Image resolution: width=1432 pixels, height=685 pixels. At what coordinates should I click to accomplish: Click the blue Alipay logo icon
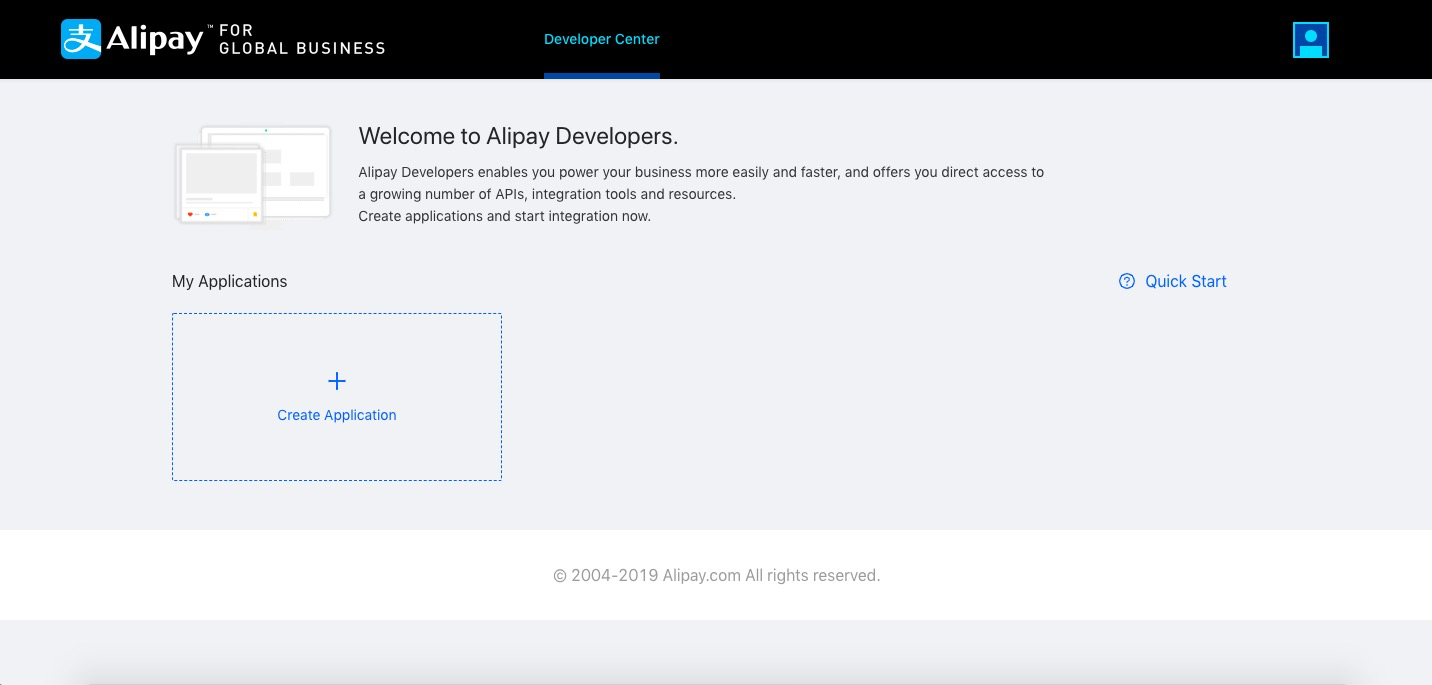pyautogui.click(x=81, y=39)
